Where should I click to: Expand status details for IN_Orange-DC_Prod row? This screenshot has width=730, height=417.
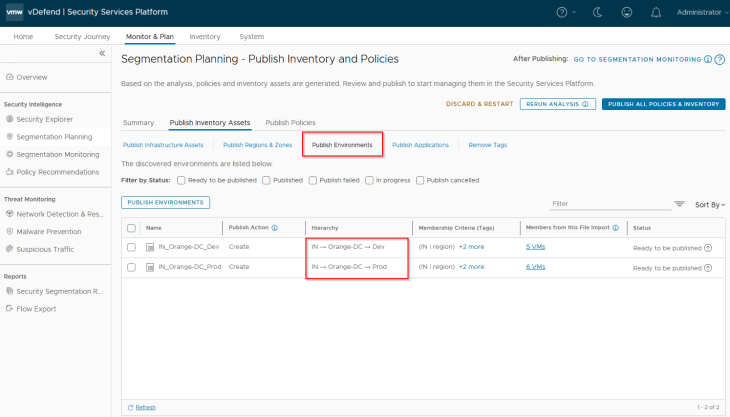point(709,267)
